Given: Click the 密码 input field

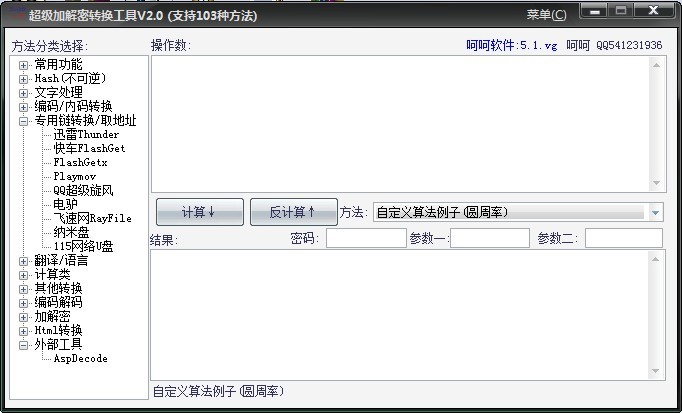Looking at the screenshot, I should point(365,238).
